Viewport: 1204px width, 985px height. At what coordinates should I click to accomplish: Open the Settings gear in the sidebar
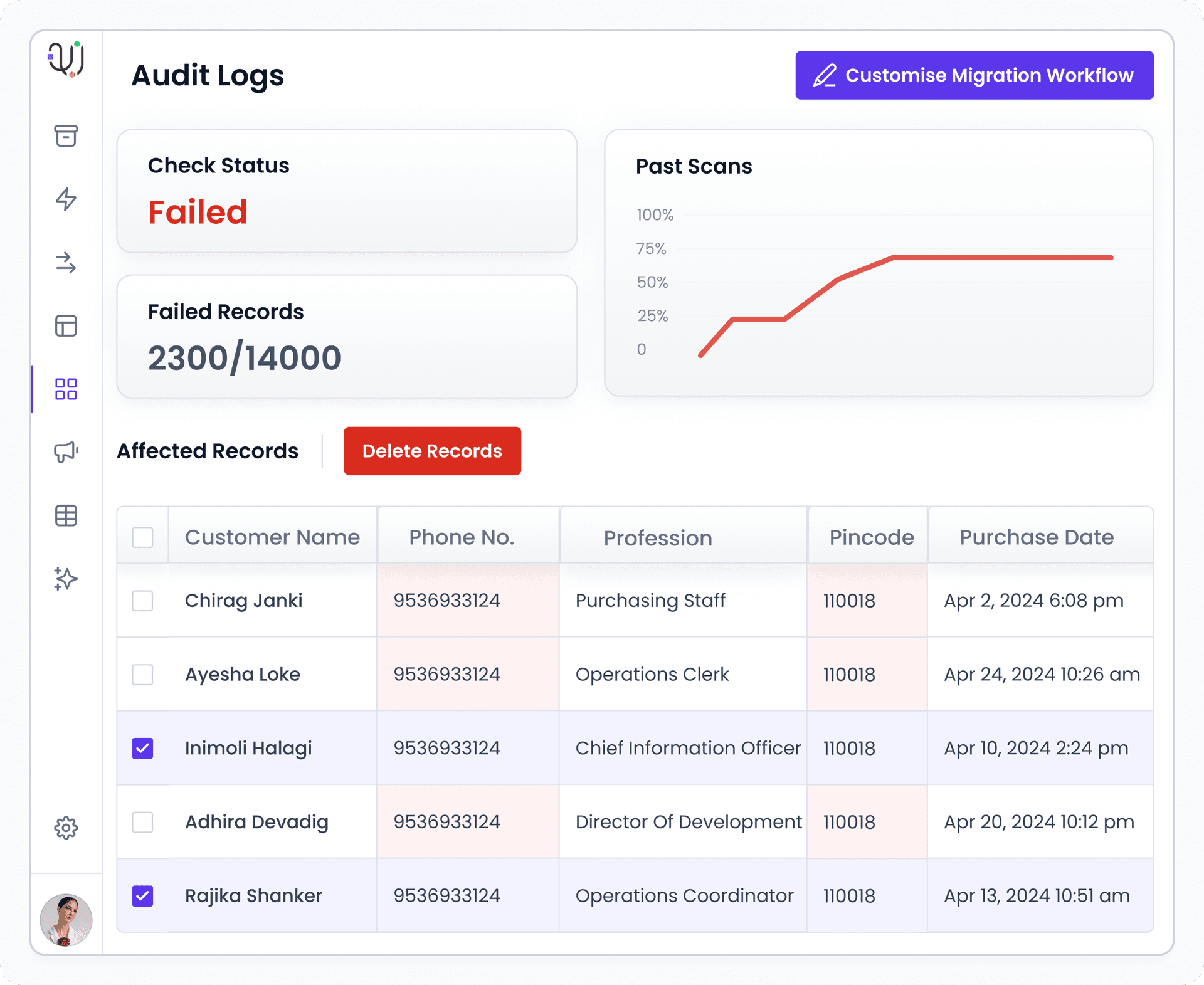(65, 828)
